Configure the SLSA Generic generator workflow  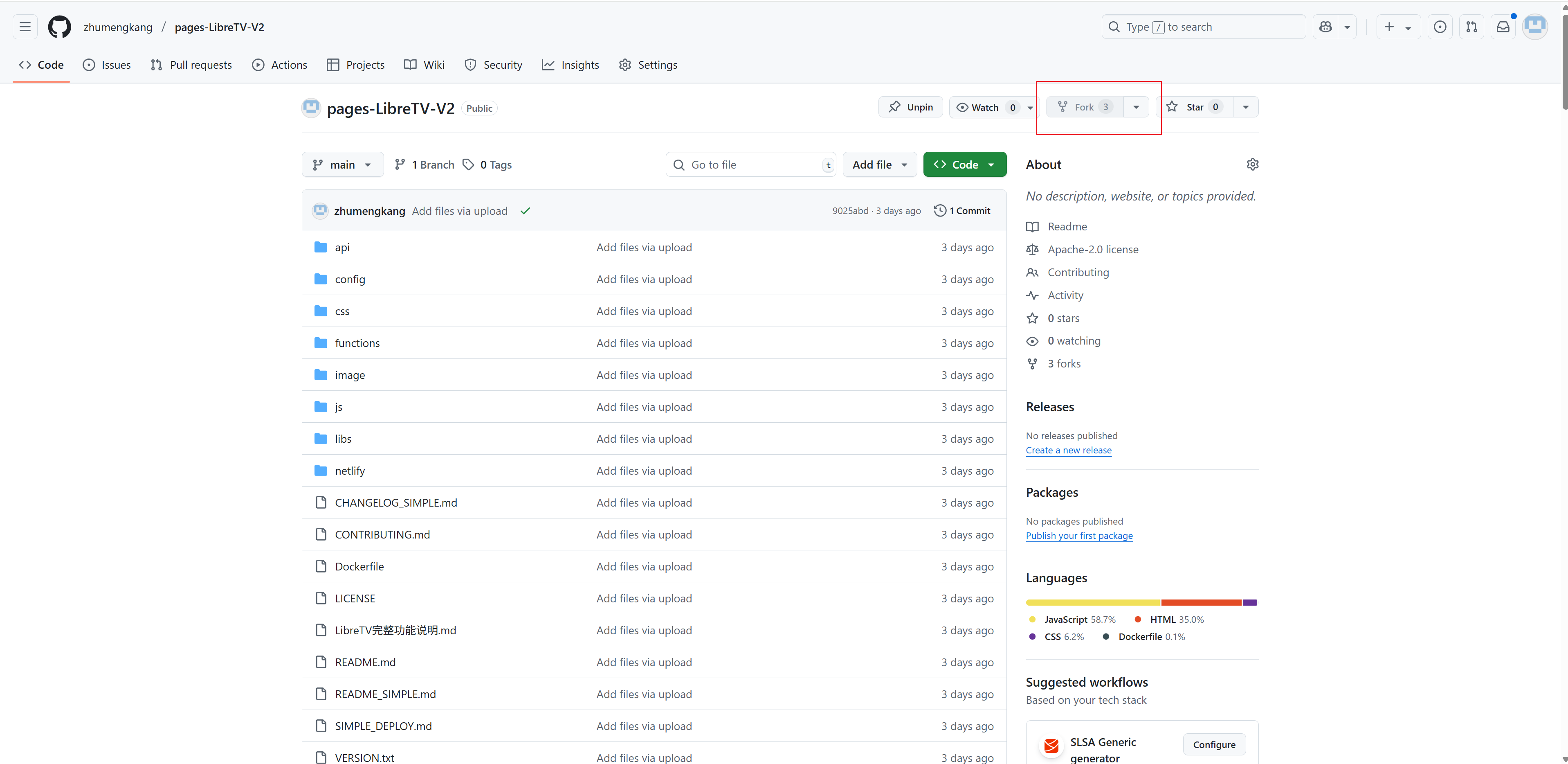(1214, 744)
